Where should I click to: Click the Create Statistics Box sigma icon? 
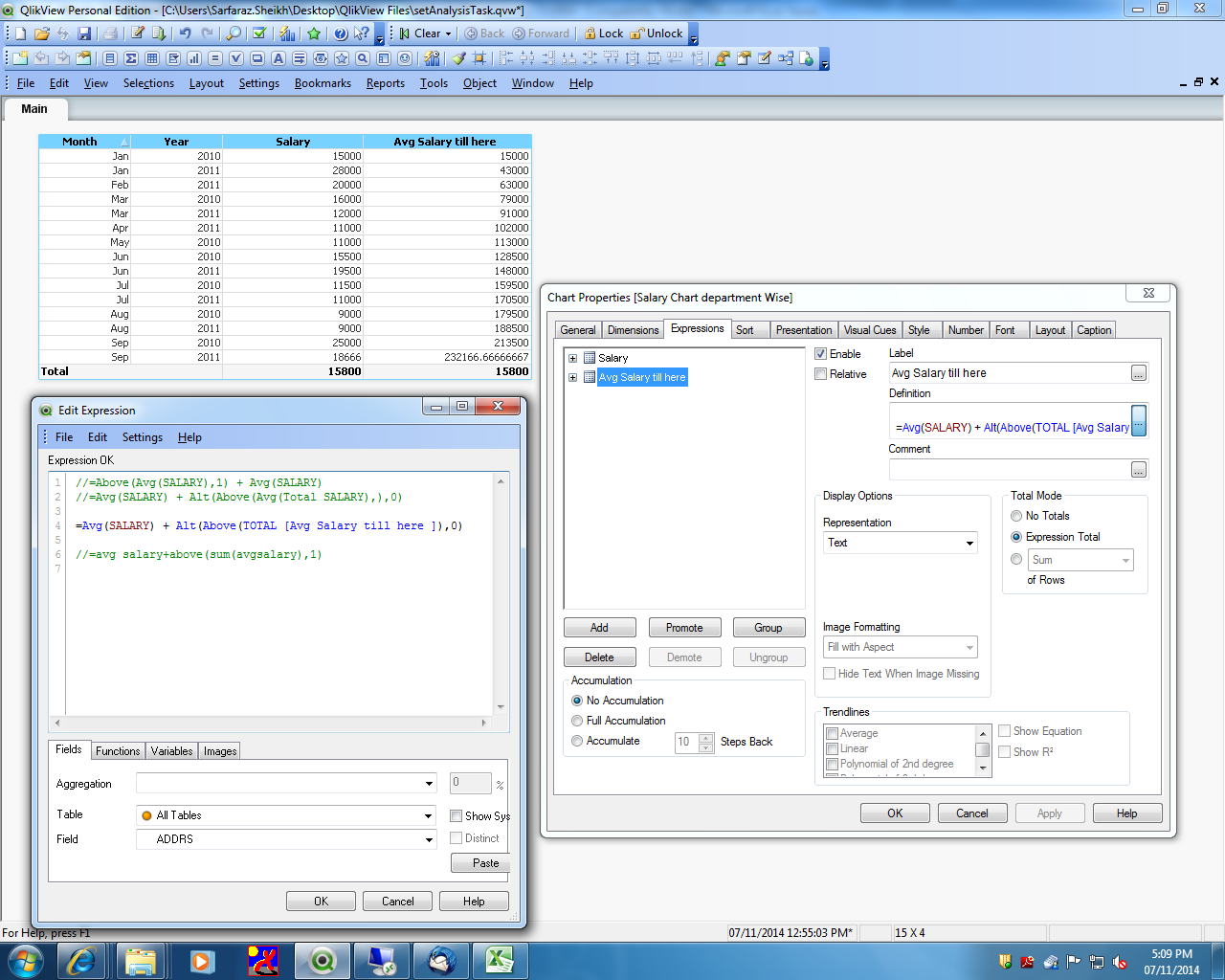[131, 58]
